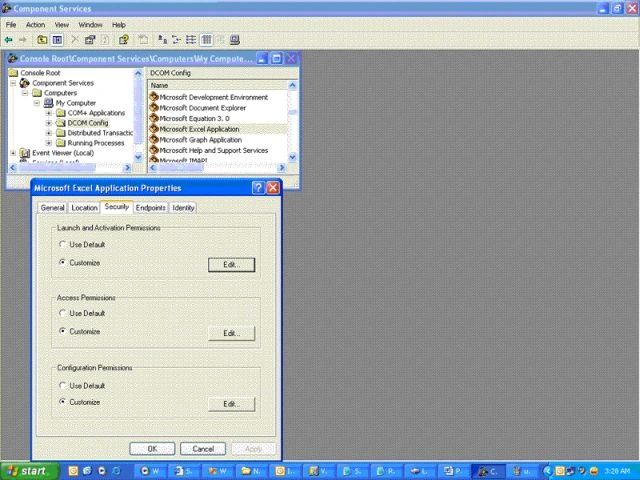Click the Delete X toolbar icon
Viewport: 640px width, 480px height.
click(x=75, y=40)
